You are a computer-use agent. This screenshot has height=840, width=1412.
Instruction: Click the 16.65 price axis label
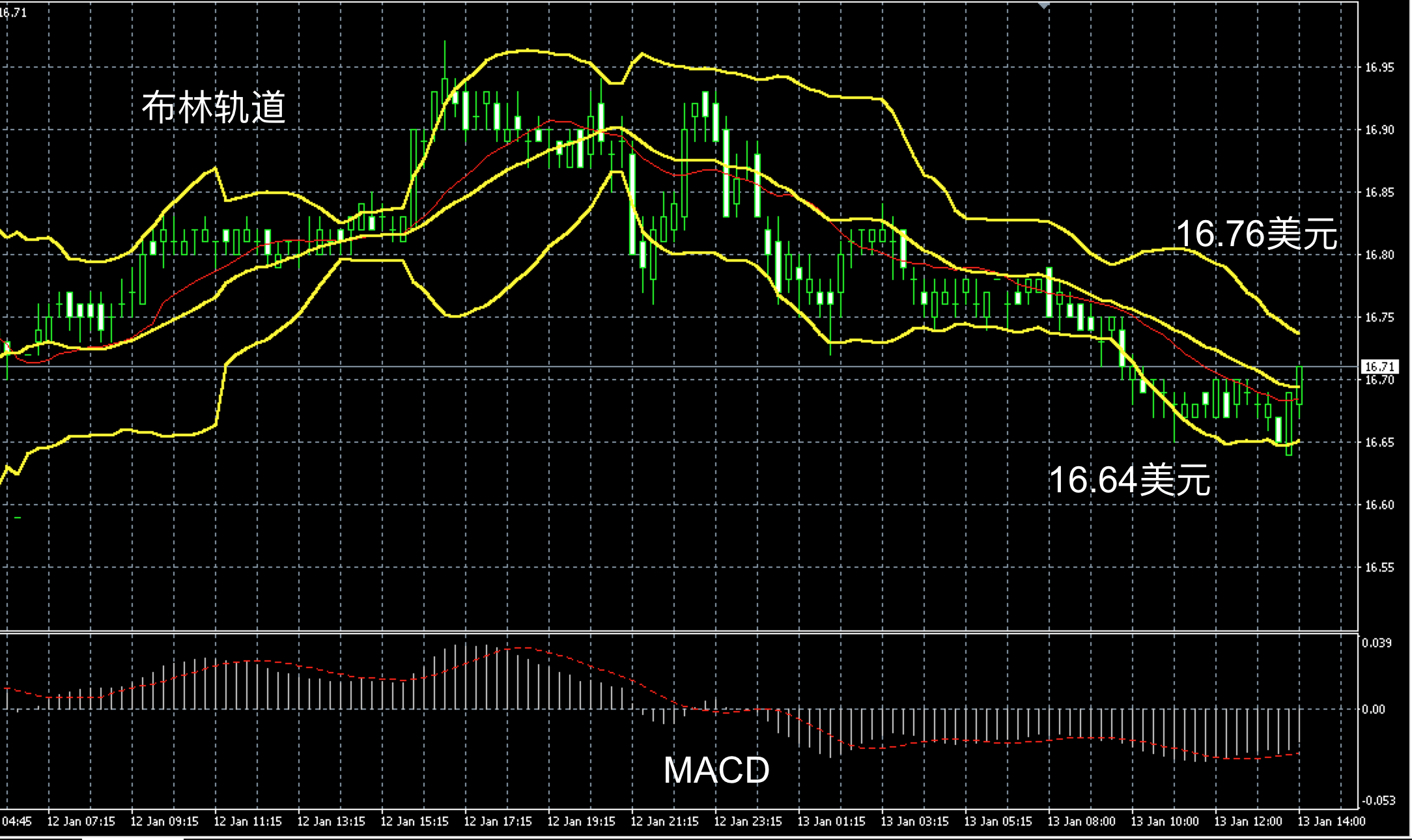pyautogui.click(x=1379, y=443)
